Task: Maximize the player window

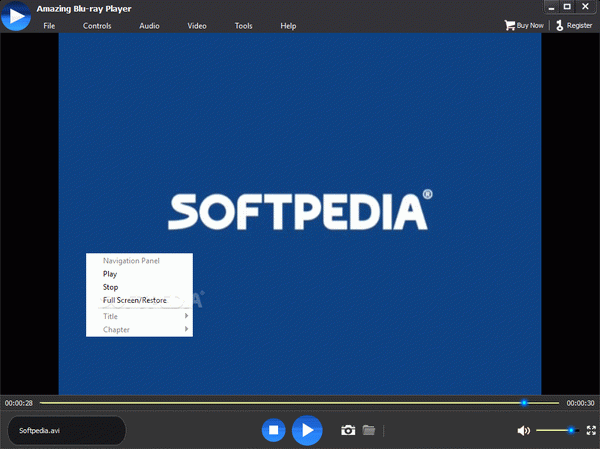Action: point(567,7)
